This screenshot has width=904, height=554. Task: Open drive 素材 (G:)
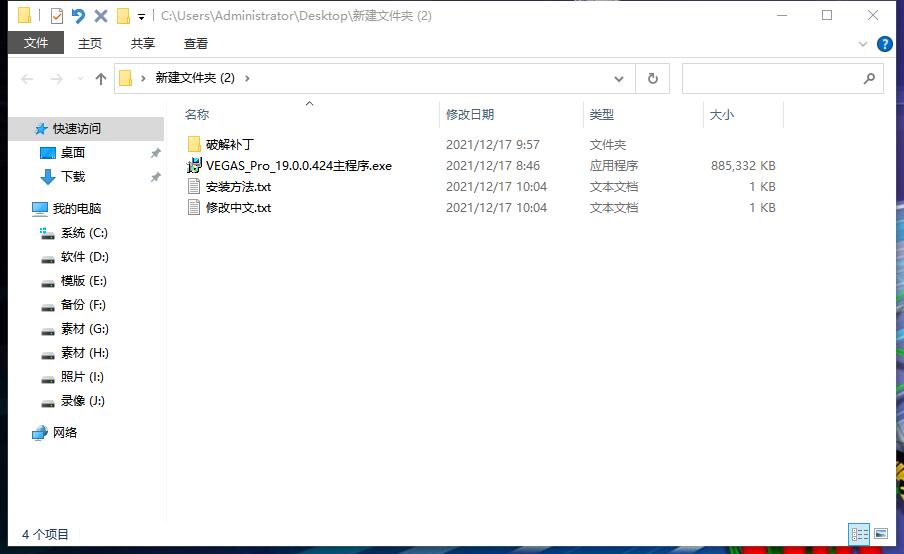85,329
